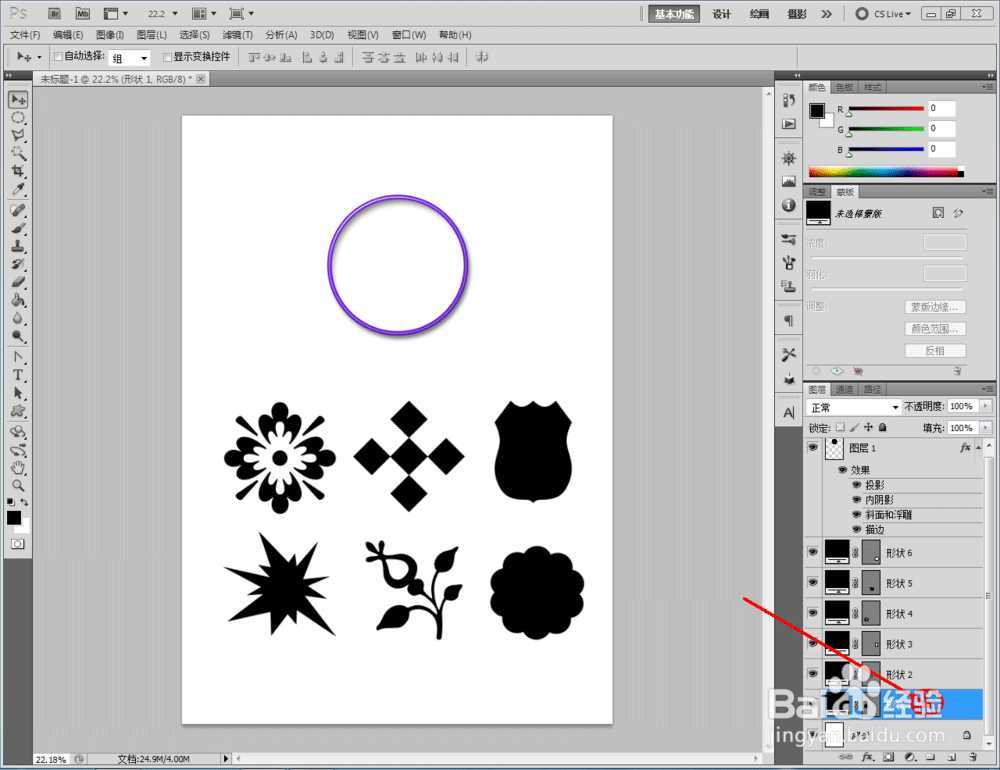Open the 不透明度 opacity dropdown arrow
This screenshot has height=770, width=1000.
pos(986,407)
